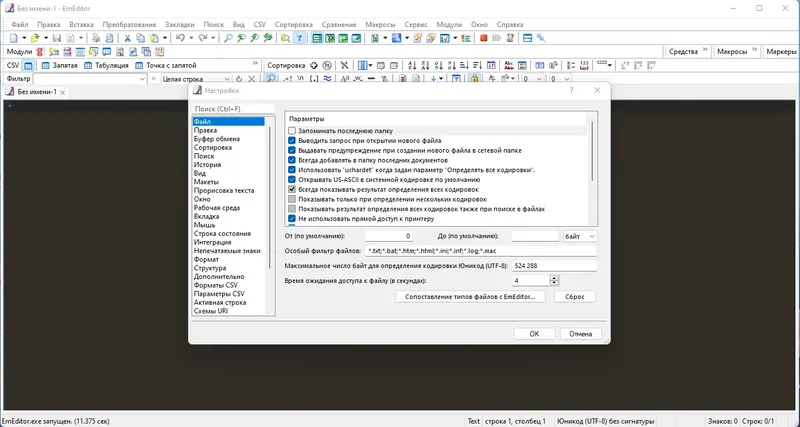Click the Undo arrow icon
Viewport: 800px width, 427px height.
pos(180,38)
